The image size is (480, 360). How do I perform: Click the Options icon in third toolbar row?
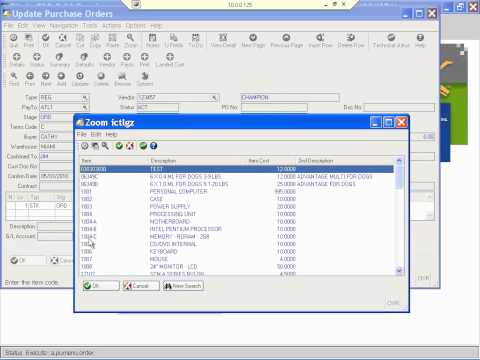coord(145,76)
